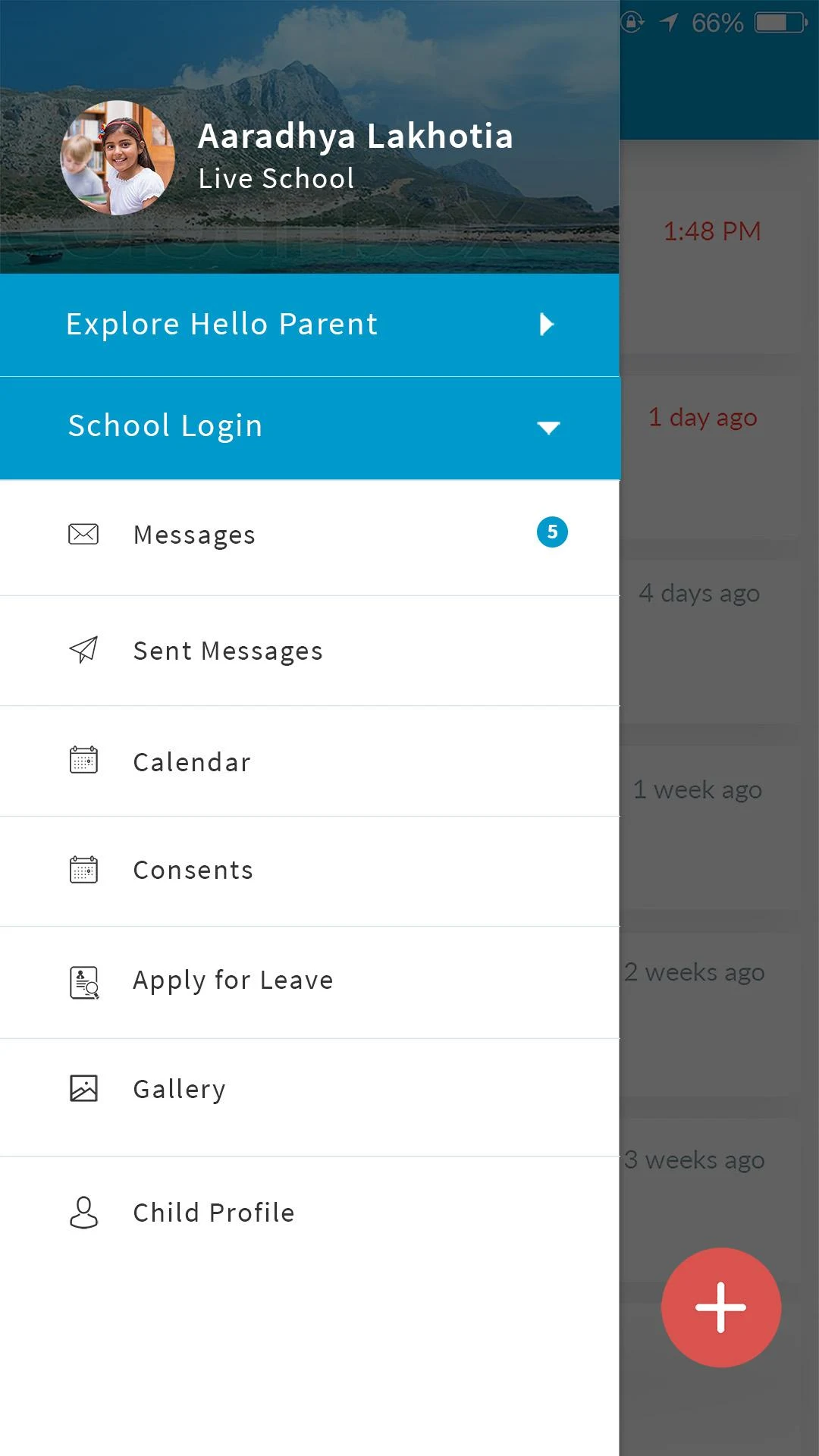Image resolution: width=819 pixels, height=1456 pixels.
Task: Collapse the School Login dropdown arrow
Action: click(x=548, y=428)
